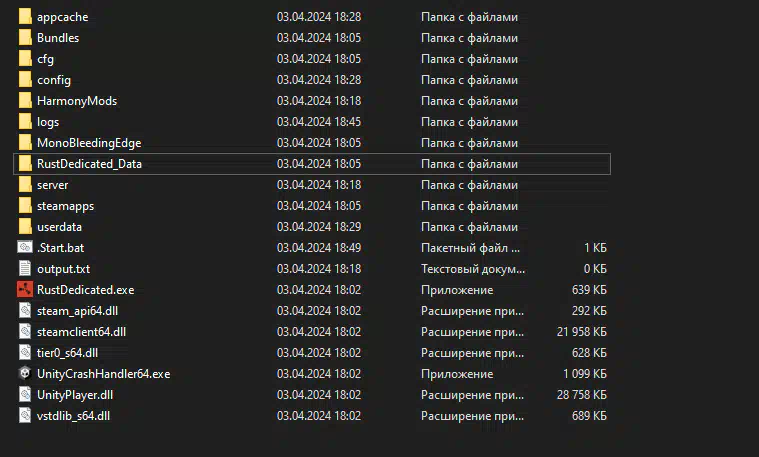Click the UnityPlayer.dll file icon

point(25,395)
